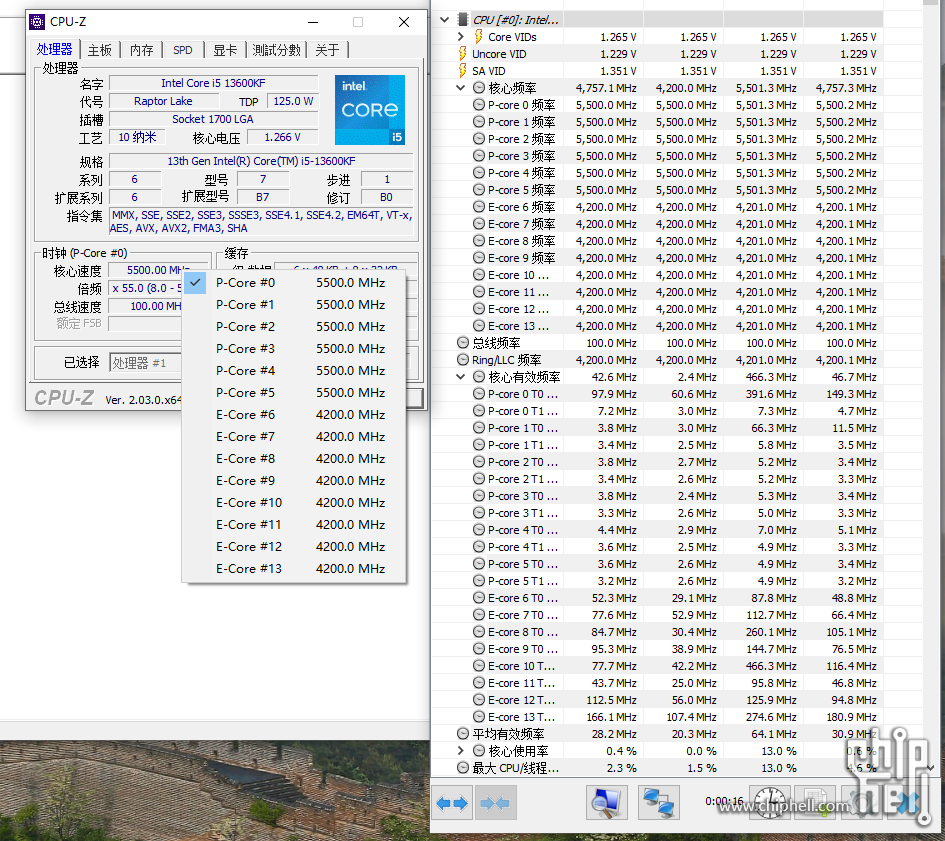
Task: Open the 关于 tab
Action: 327,50
